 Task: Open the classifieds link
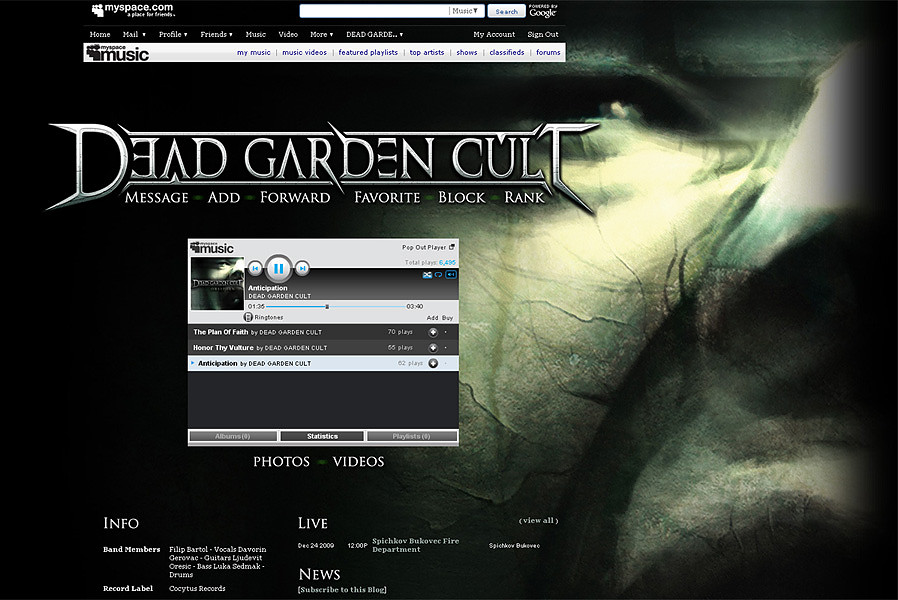[x=507, y=52]
